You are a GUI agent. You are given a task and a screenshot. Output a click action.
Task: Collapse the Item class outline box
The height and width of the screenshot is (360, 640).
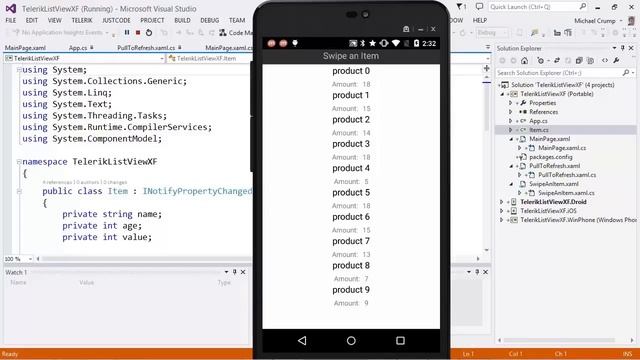[19, 191]
